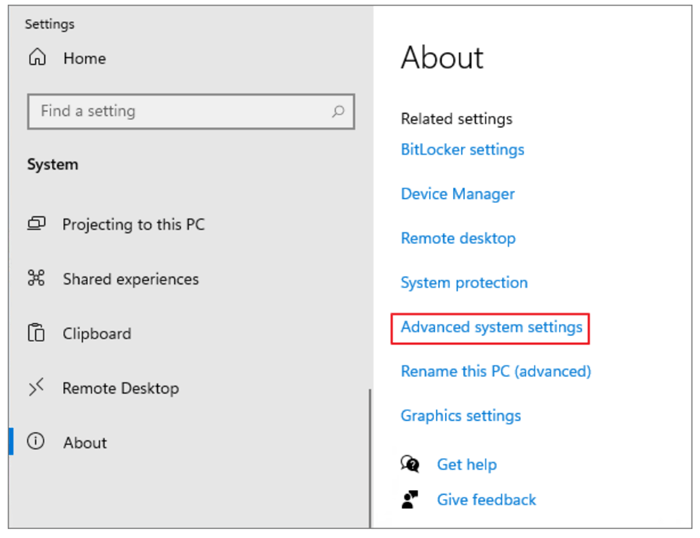Click the Projecting to this PC icon

coord(37,223)
